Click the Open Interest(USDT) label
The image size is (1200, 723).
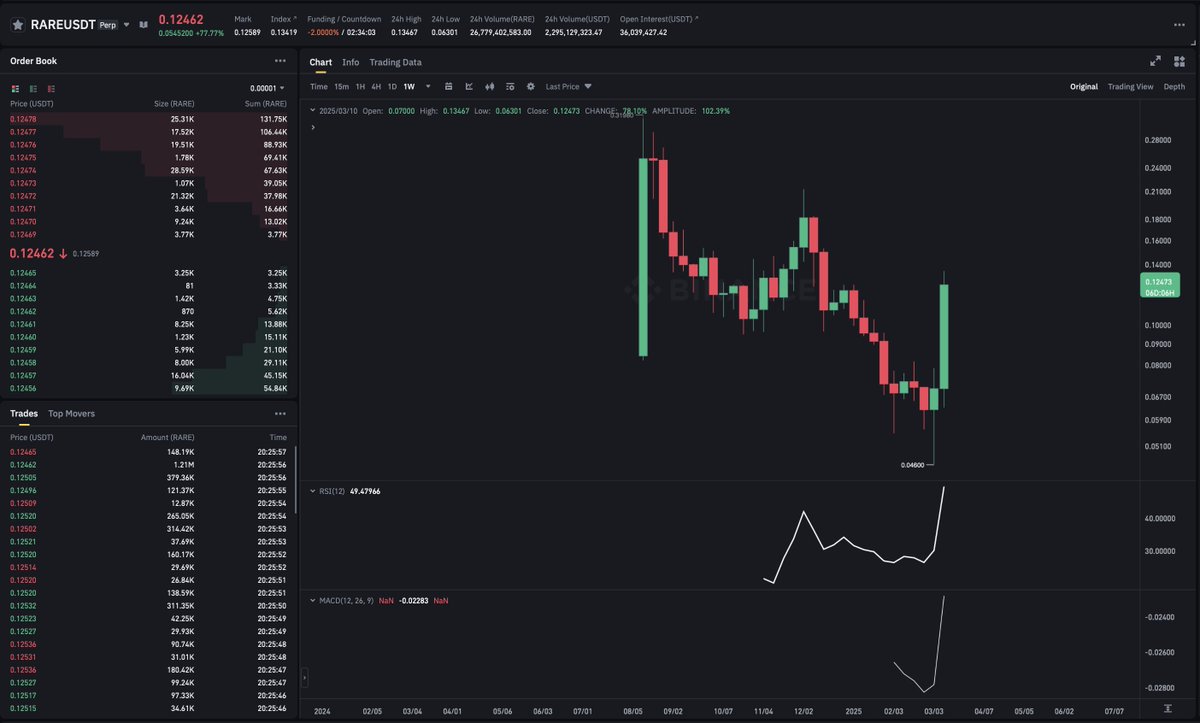tap(657, 19)
